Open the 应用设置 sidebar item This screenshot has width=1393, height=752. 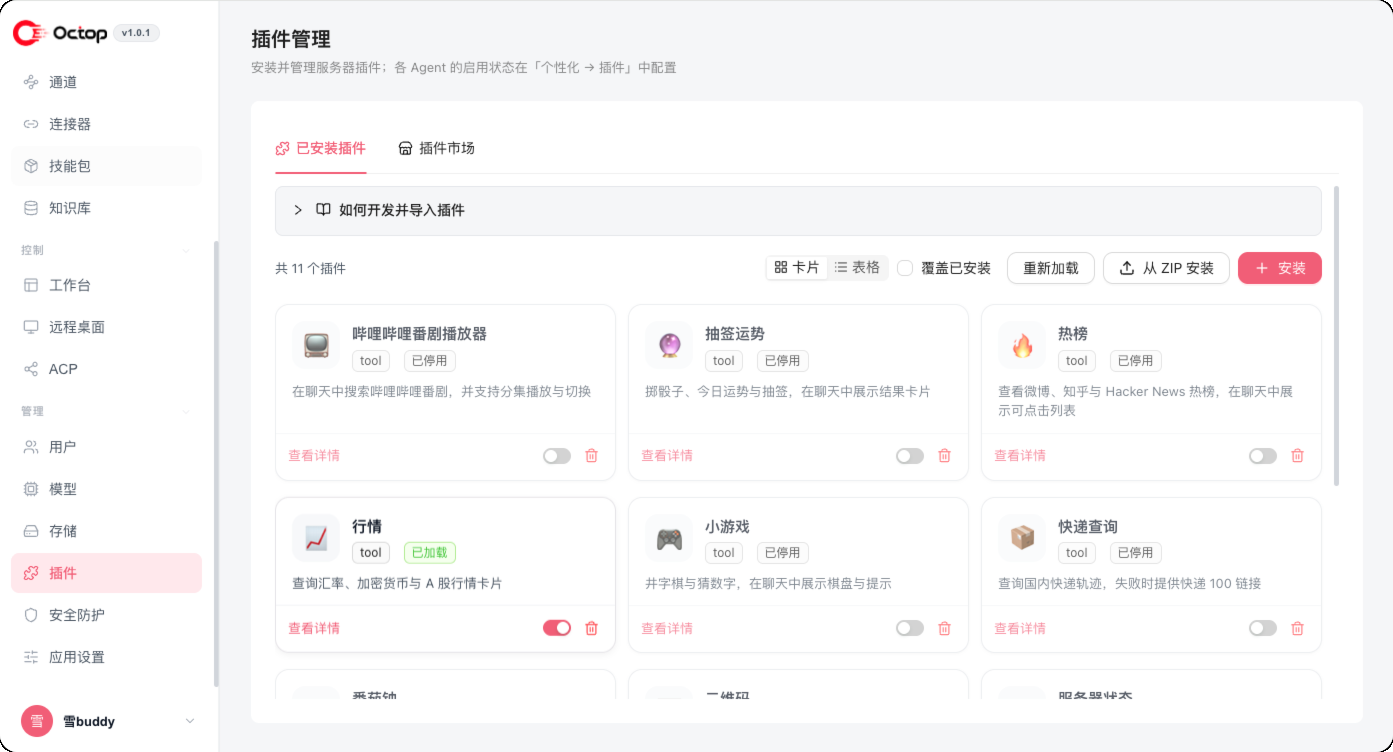pos(106,657)
